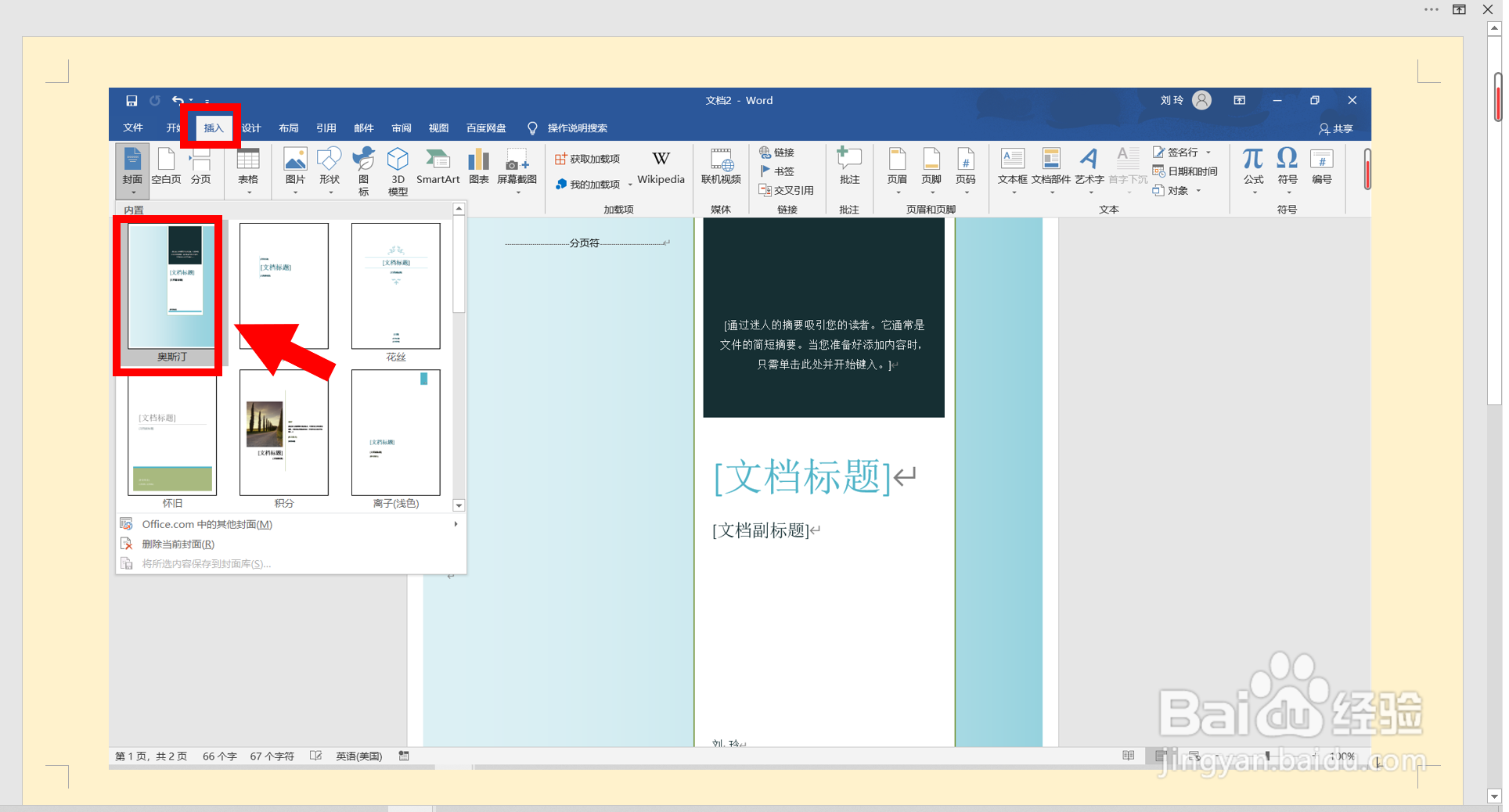Add a 批注 comment
Screen dimensions: 1509x812
tap(849, 167)
